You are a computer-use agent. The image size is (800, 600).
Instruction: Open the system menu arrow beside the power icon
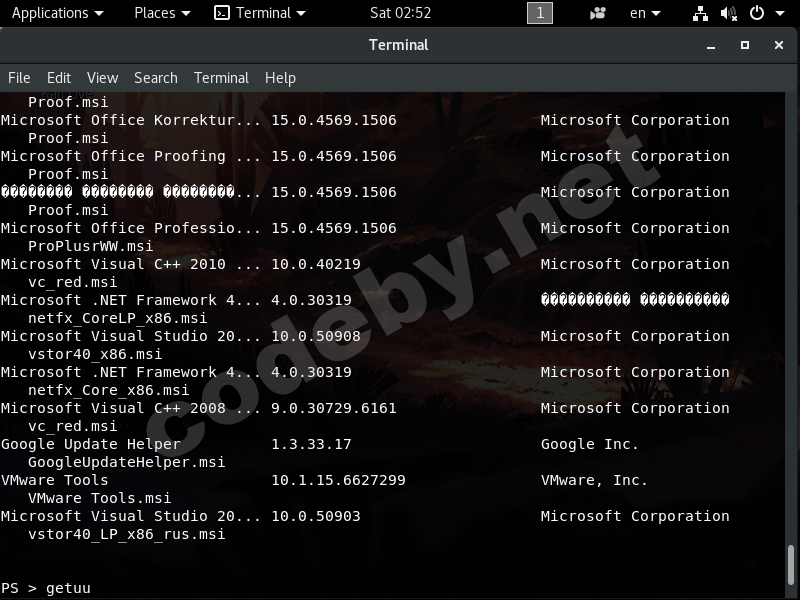[780, 13]
